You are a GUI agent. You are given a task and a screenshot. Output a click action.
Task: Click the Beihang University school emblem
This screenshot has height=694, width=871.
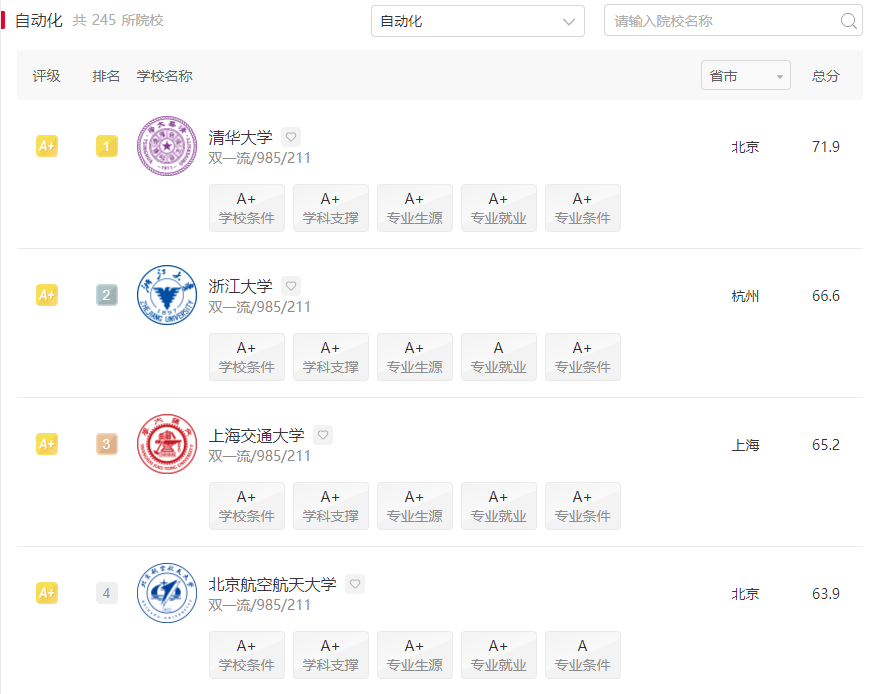[166, 593]
